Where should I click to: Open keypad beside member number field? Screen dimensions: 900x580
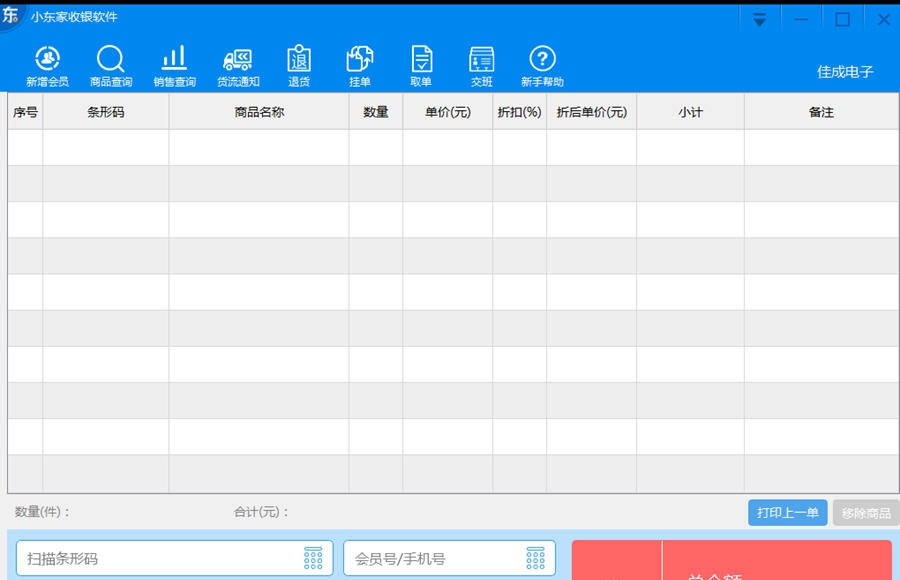(533, 558)
